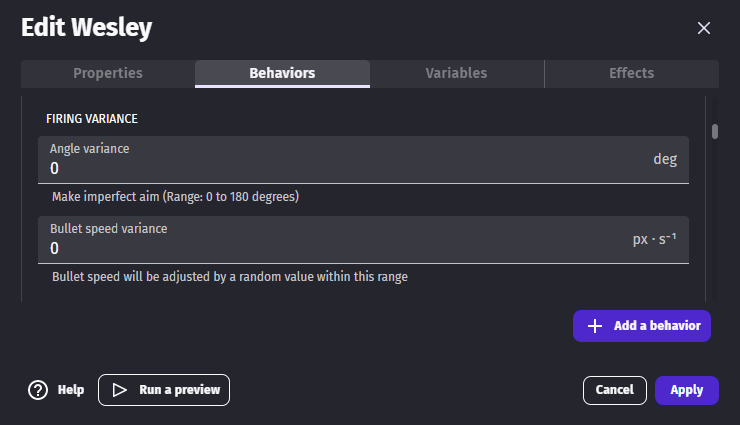Close the Edit Wesley dialog
The height and width of the screenshot is (425, 740).
coord(704,28)
